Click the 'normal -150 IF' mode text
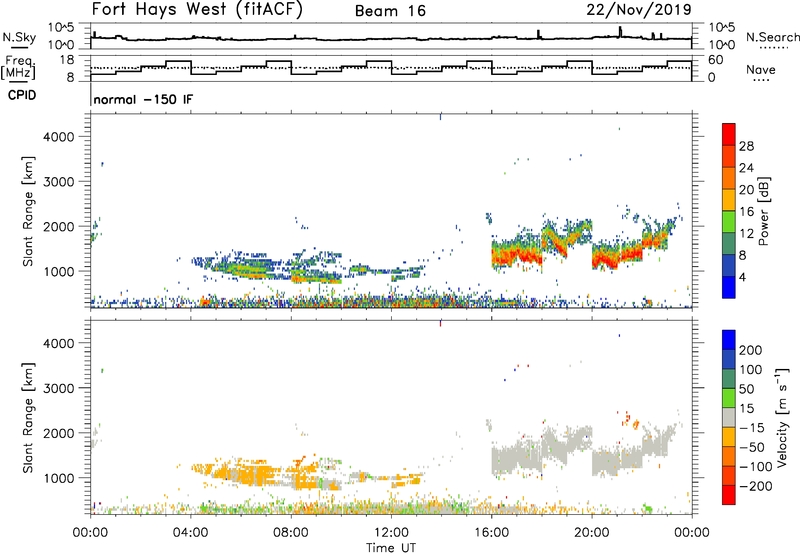800x554 pixels. (143, 99)
